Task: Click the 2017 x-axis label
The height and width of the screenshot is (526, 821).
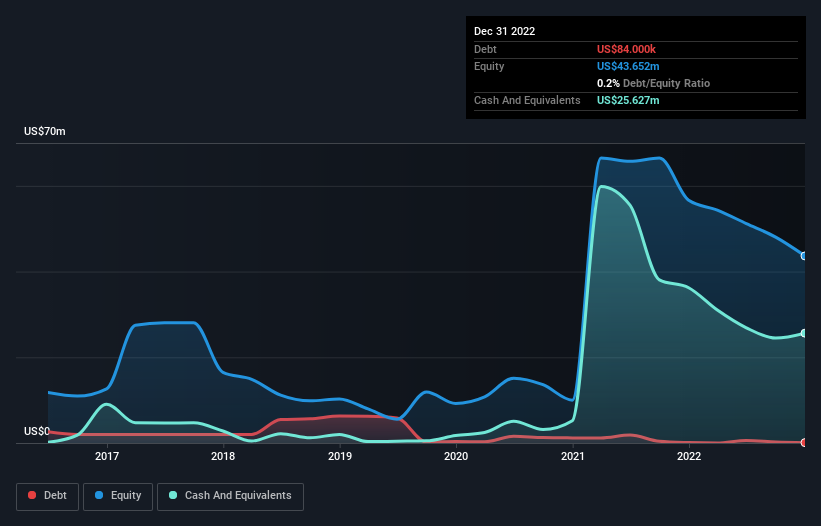Action: (x=107, y=456)
